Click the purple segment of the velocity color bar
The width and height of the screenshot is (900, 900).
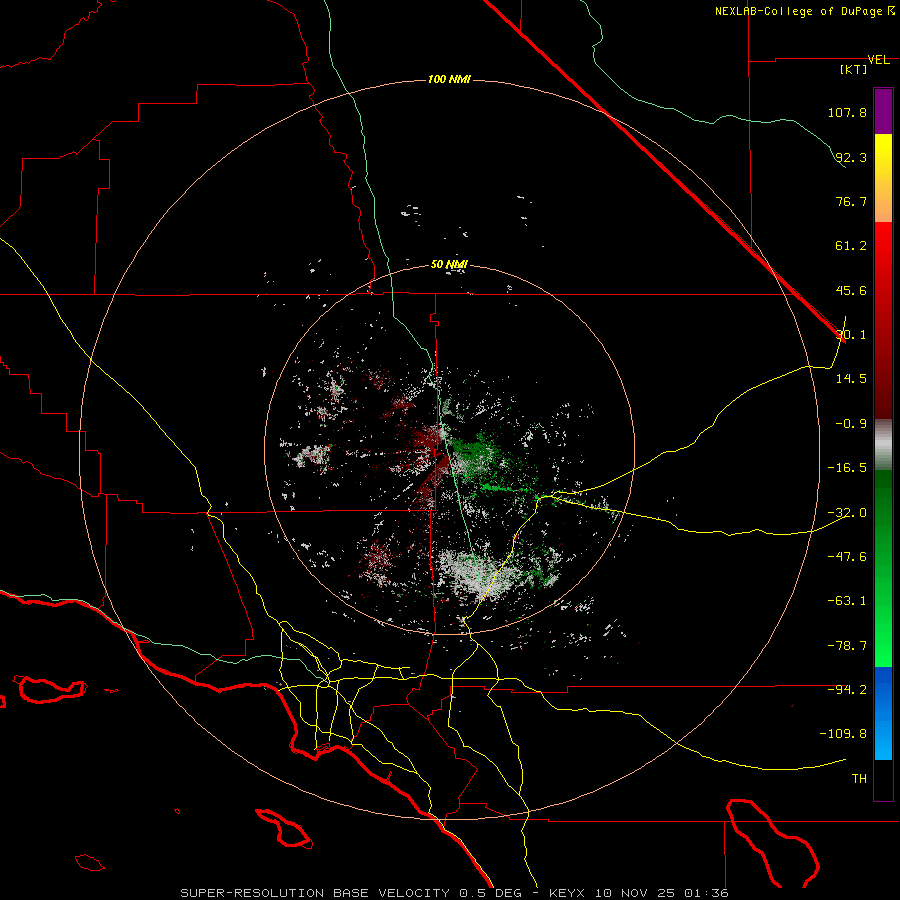coord(883,111)
